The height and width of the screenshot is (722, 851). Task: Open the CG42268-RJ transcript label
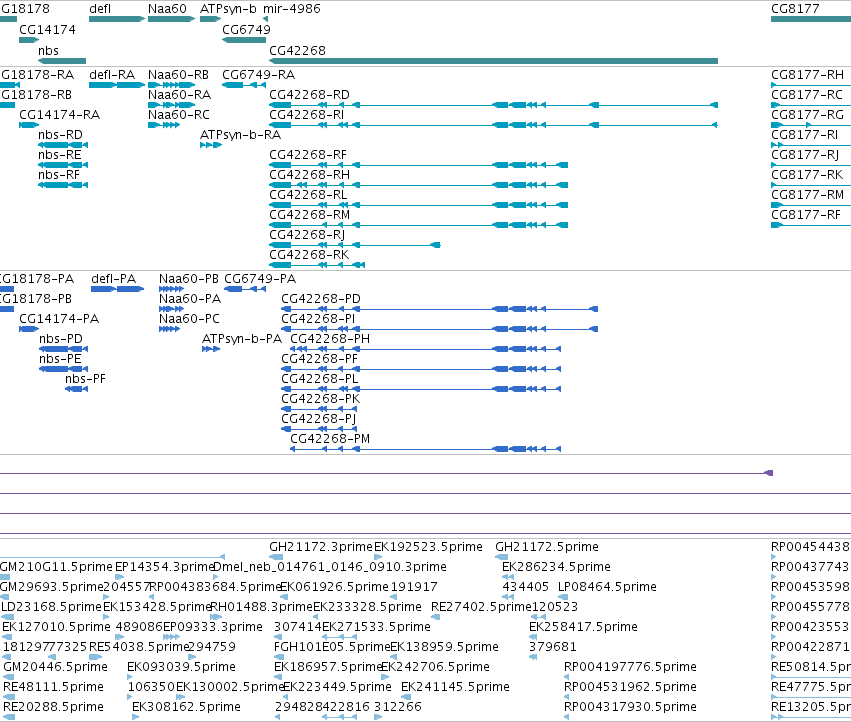tap(307, 235)
